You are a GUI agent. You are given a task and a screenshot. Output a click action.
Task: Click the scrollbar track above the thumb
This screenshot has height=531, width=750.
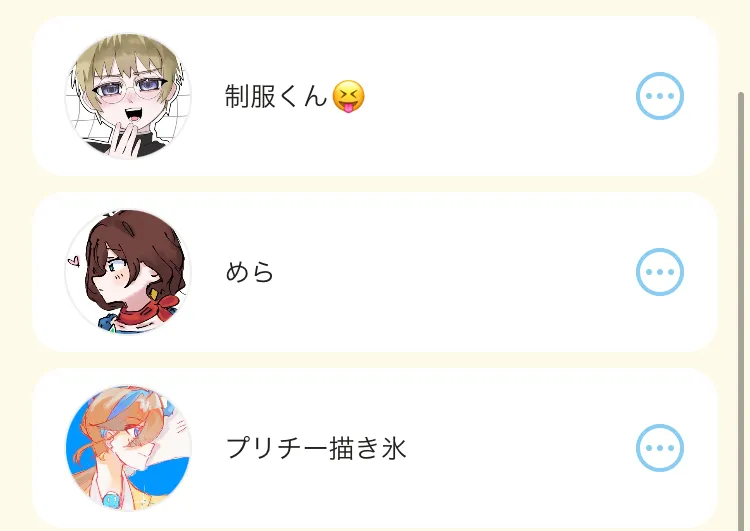(x=741, y=45)
